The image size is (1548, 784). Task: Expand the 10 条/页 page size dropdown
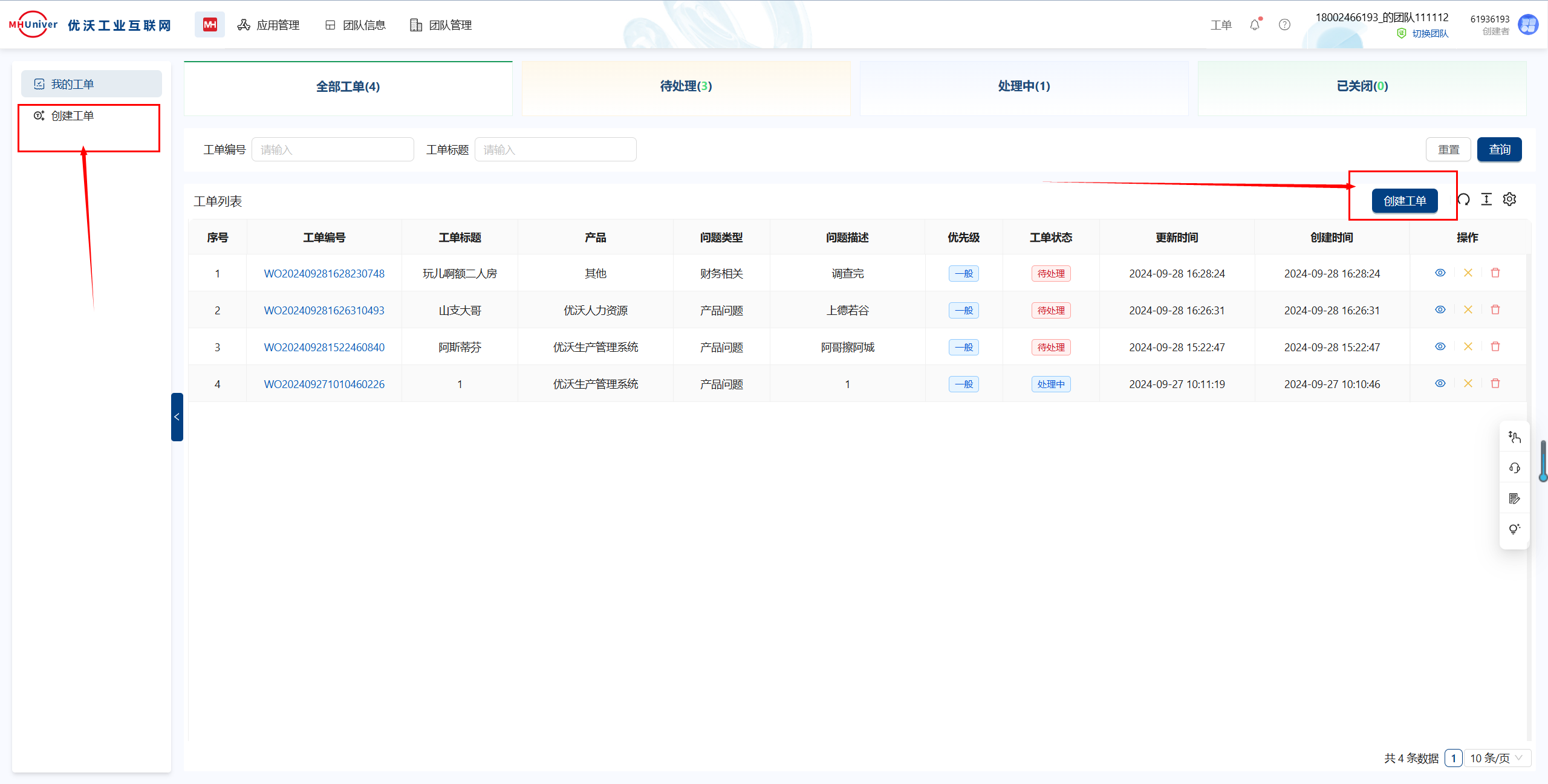[x=1497, y=758]
